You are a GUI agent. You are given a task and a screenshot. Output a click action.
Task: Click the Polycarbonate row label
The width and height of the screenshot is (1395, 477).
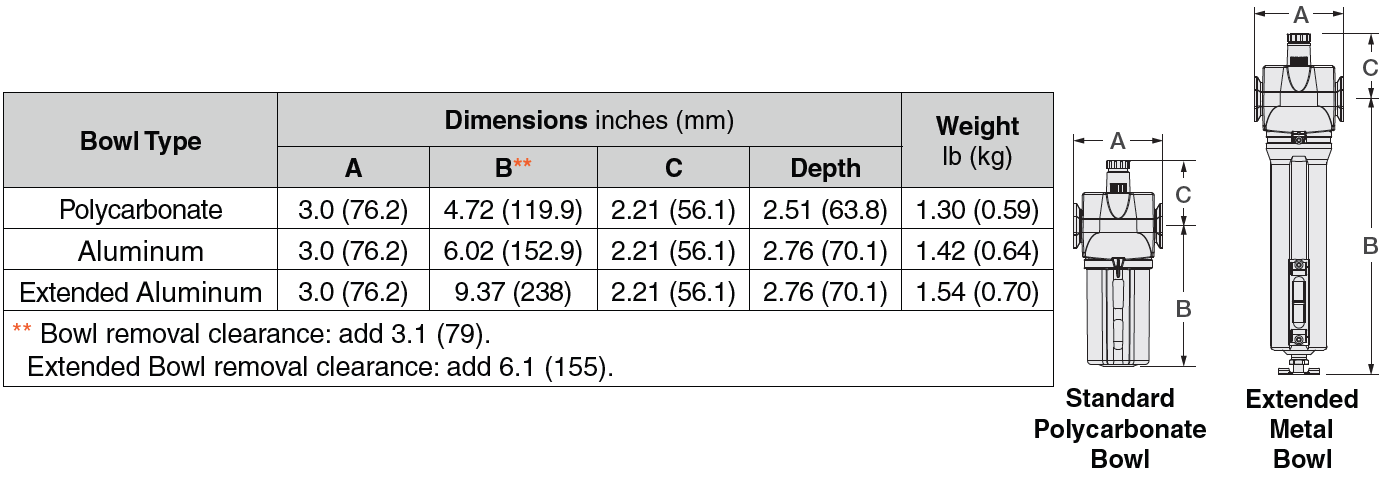point(140,209)
